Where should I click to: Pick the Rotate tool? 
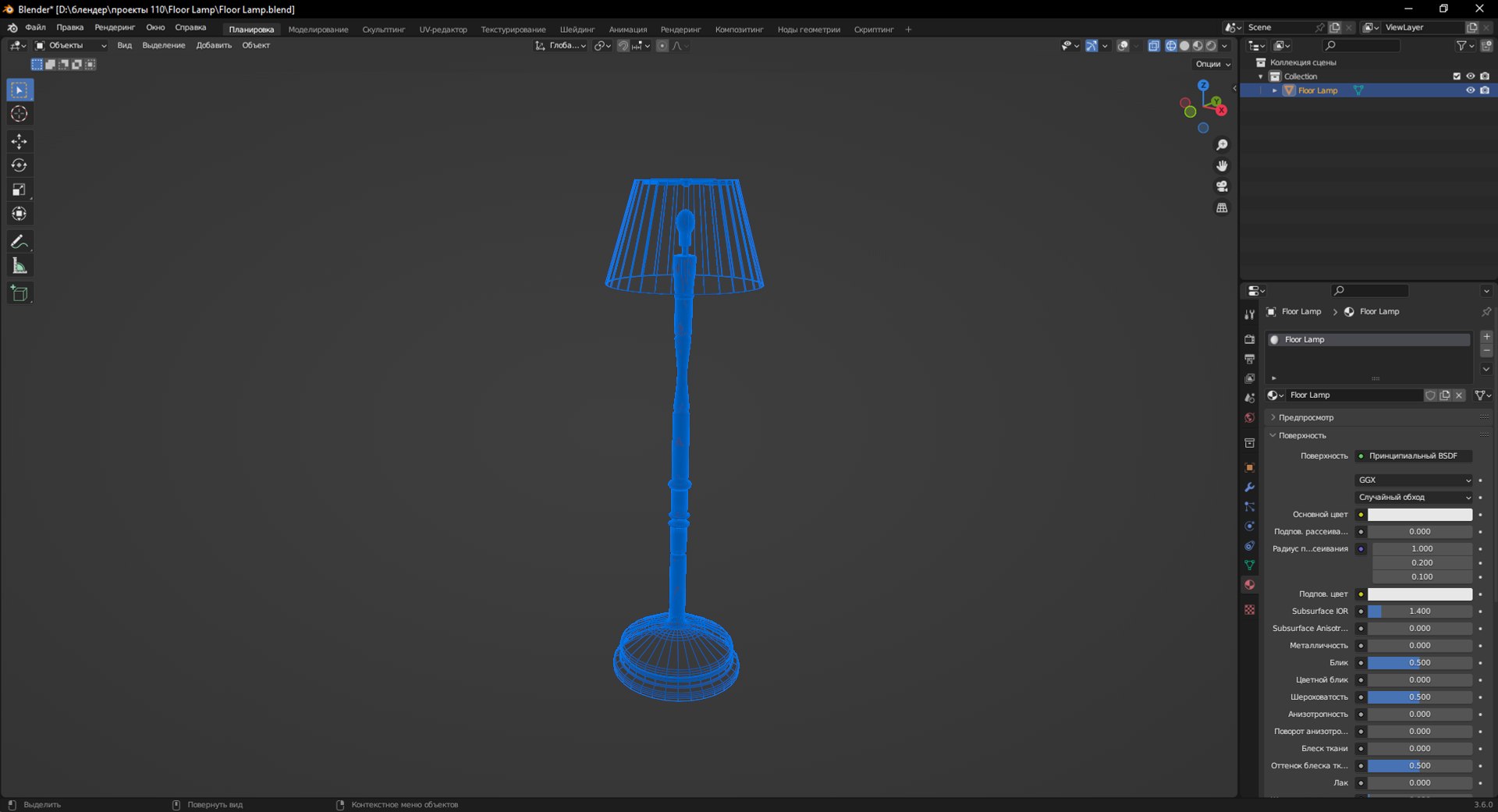tap(20, 165)
